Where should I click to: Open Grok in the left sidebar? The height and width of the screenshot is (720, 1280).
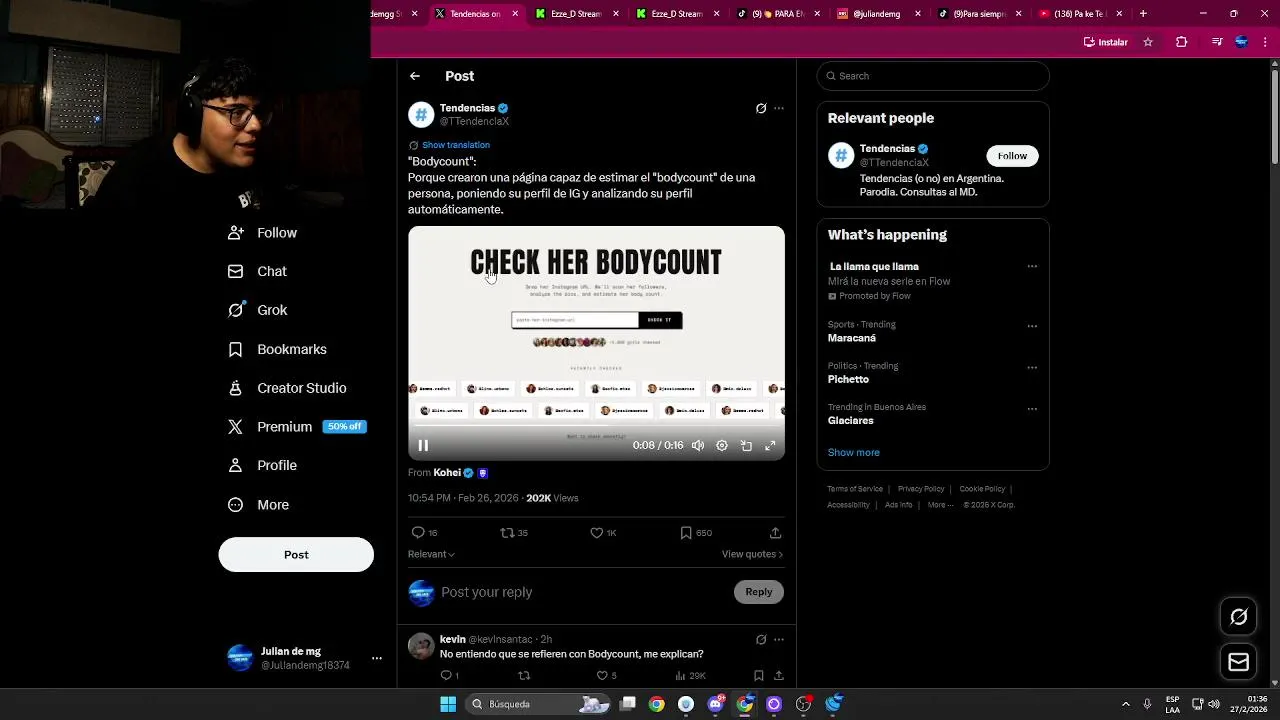pos(258,310)
